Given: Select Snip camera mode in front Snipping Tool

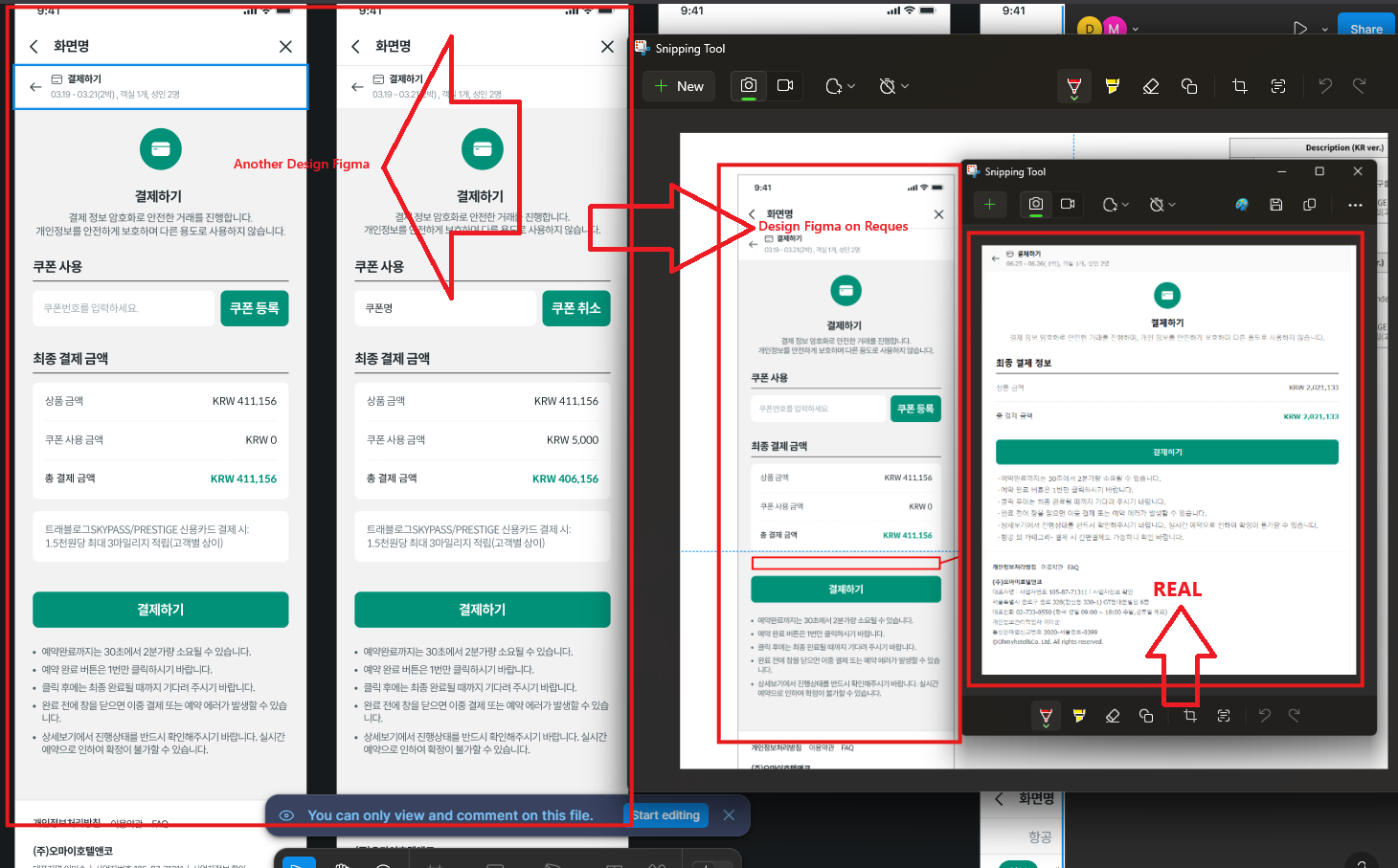Looking at the screenshot, I should 1035,204.
